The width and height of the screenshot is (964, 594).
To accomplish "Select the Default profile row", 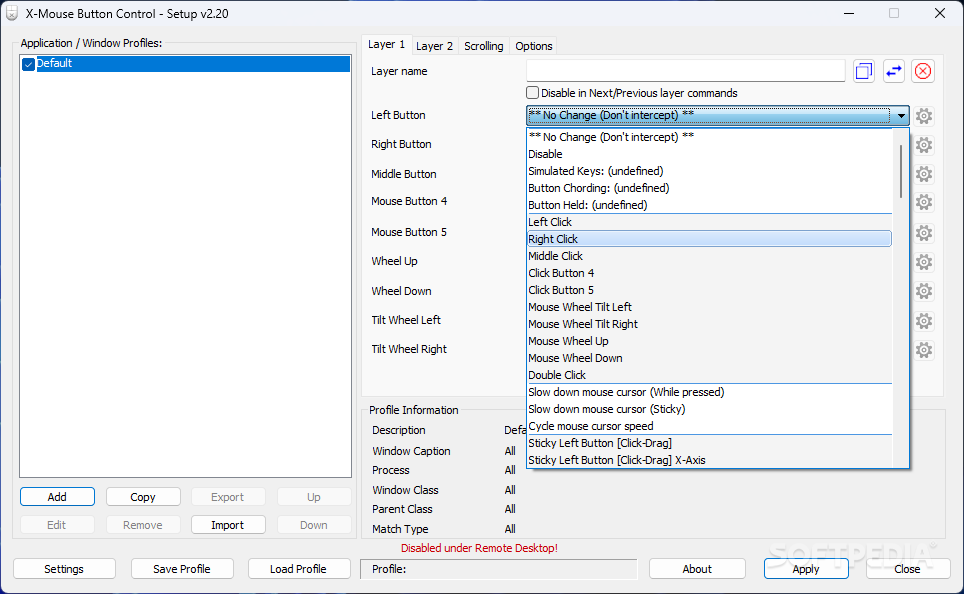I will tap(185, 64).
